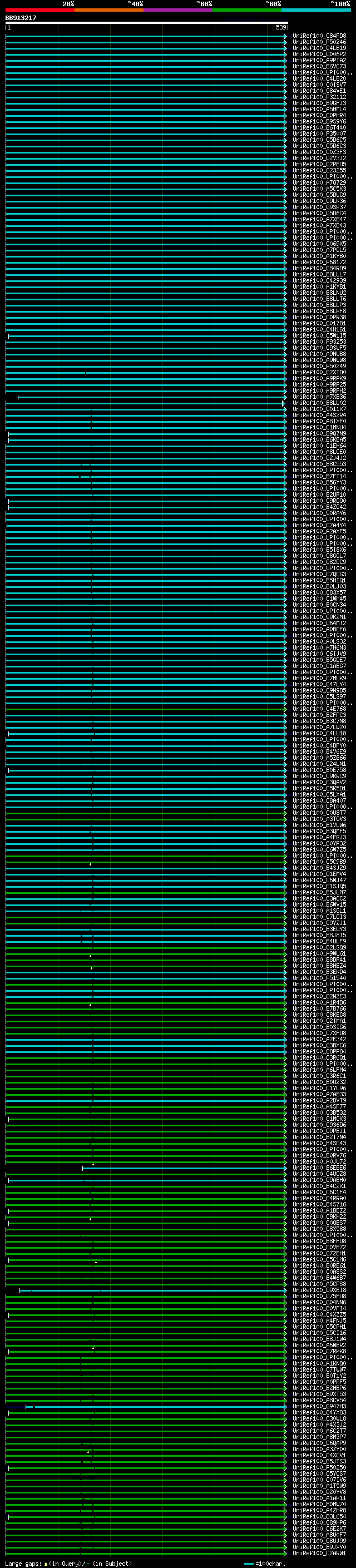Click the white query sequence bar
Screen dimensions: 356x1568
coord(146,23)
